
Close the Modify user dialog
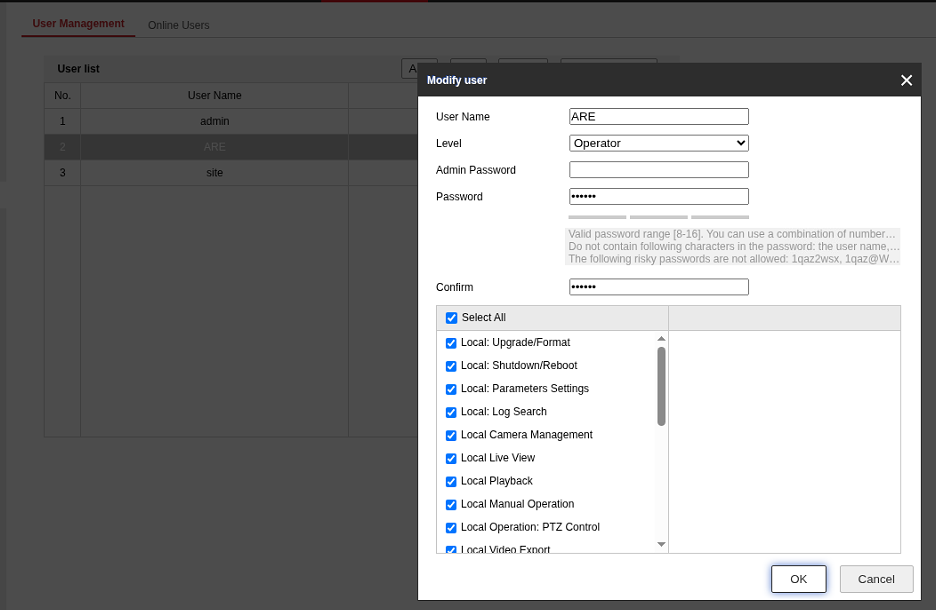pyautogui.click(x=906, y=80)
